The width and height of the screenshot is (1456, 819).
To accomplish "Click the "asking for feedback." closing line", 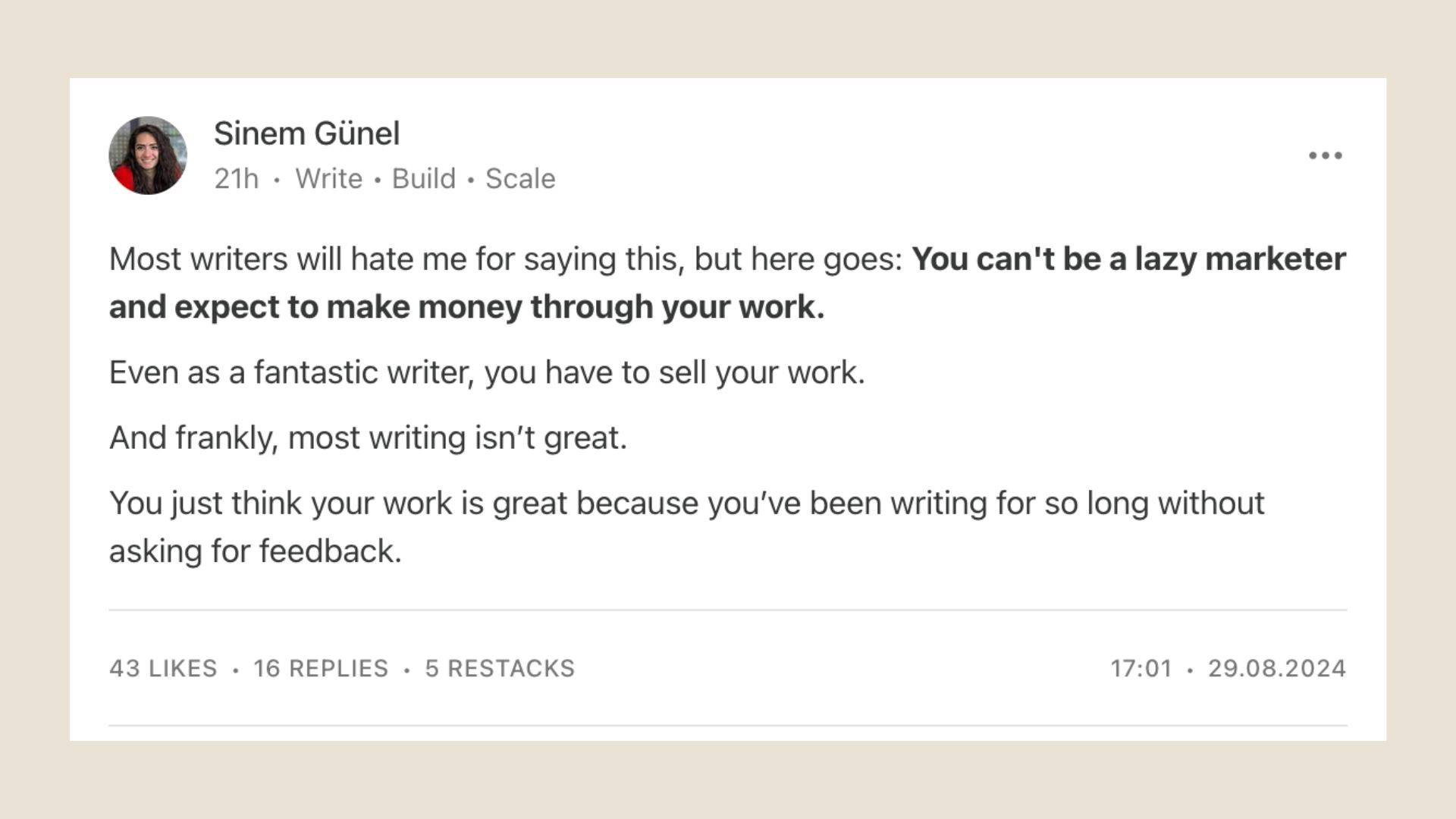I will pos(255,551).
